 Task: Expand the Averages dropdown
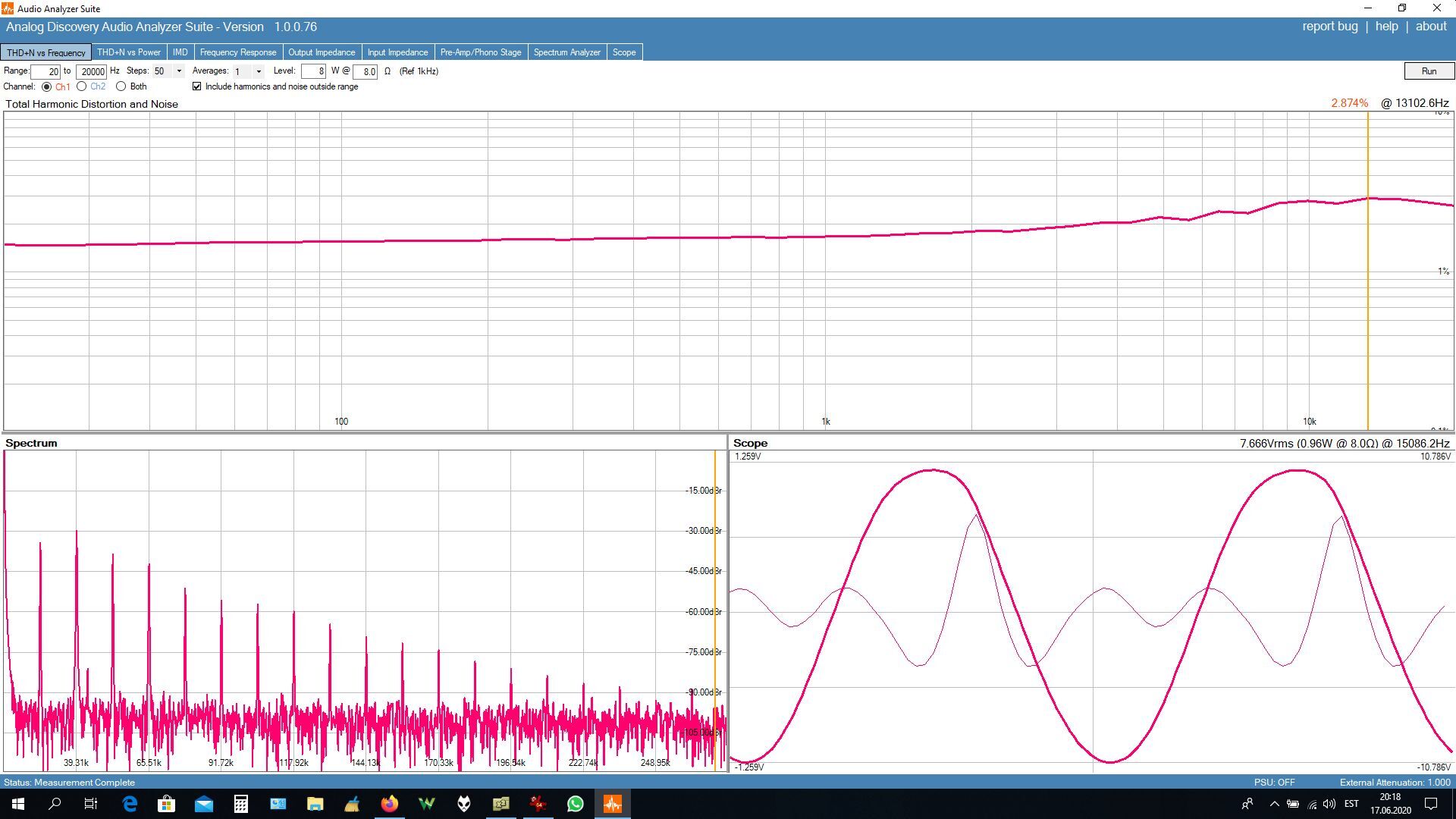pyautogui.click(x=259, y=71)
